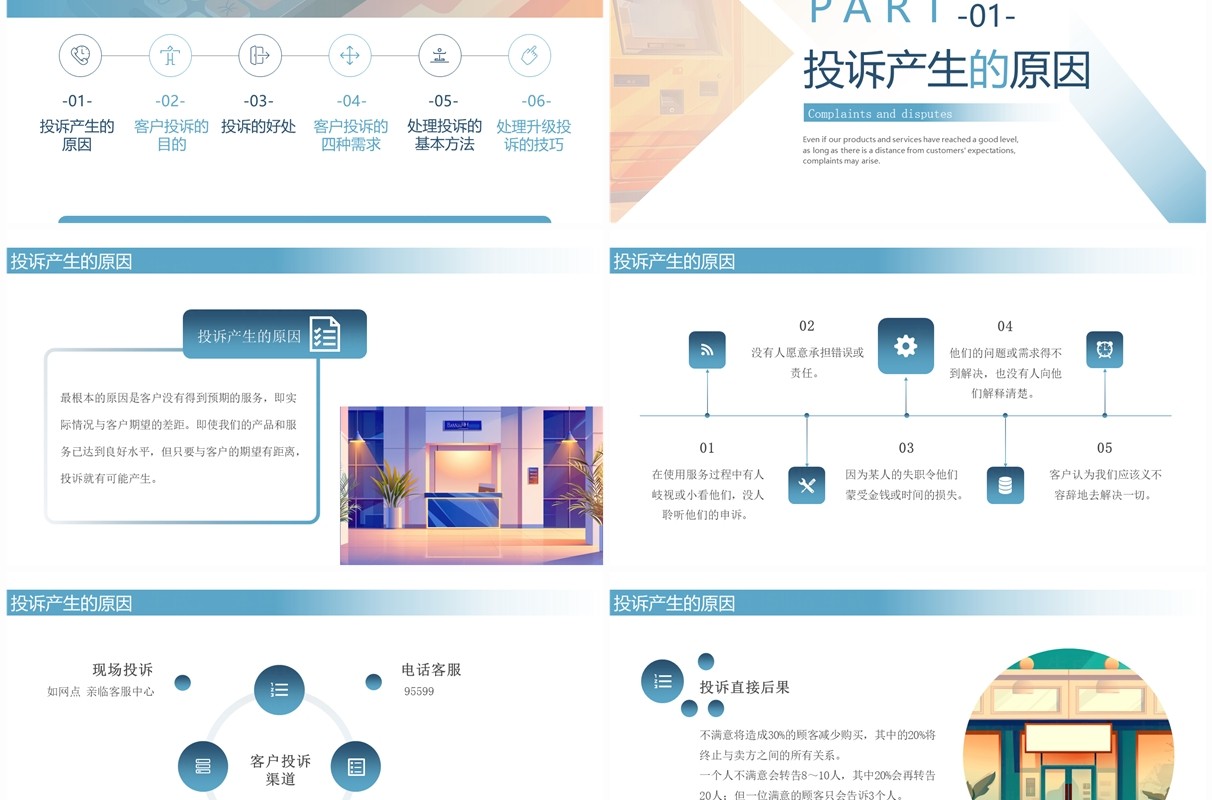Click the English paragraph starting Even if our products
The image size is (1212, 800).
point(911,150)
